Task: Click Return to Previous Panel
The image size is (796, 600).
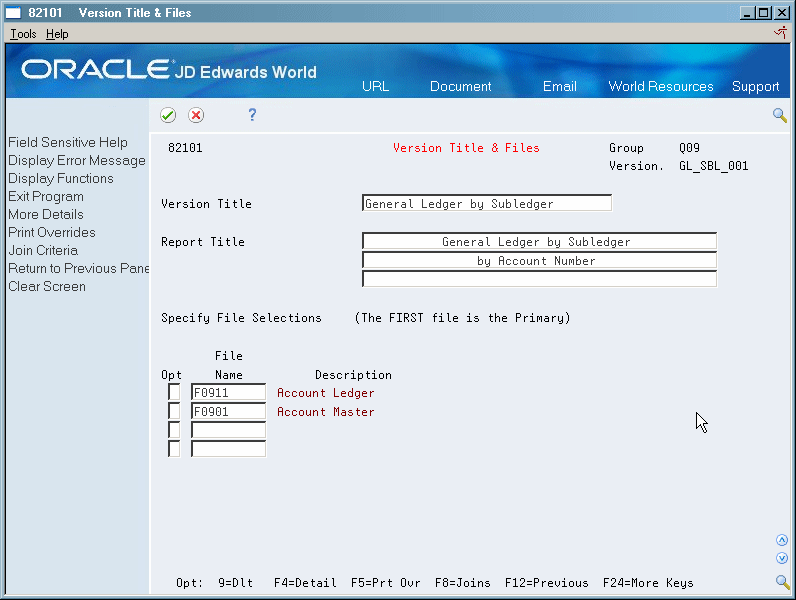Action: [79, 268]
